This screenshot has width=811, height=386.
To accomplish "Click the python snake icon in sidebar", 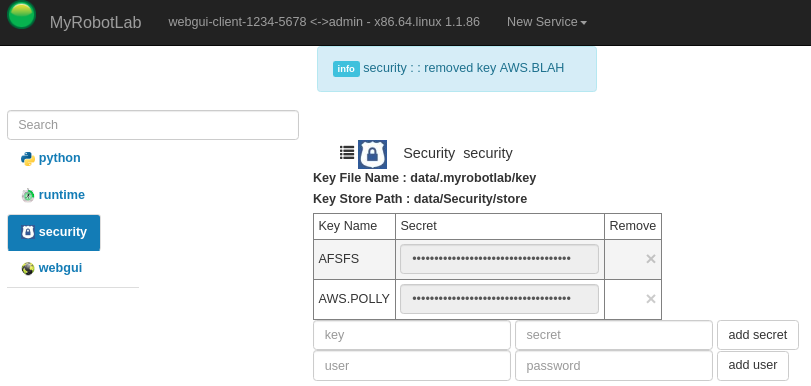I will [28, 158].
